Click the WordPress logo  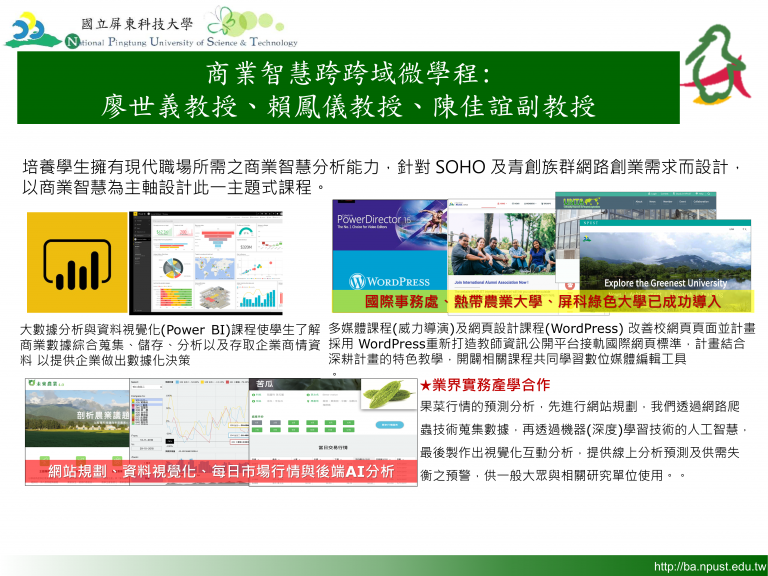pos(389,281)
